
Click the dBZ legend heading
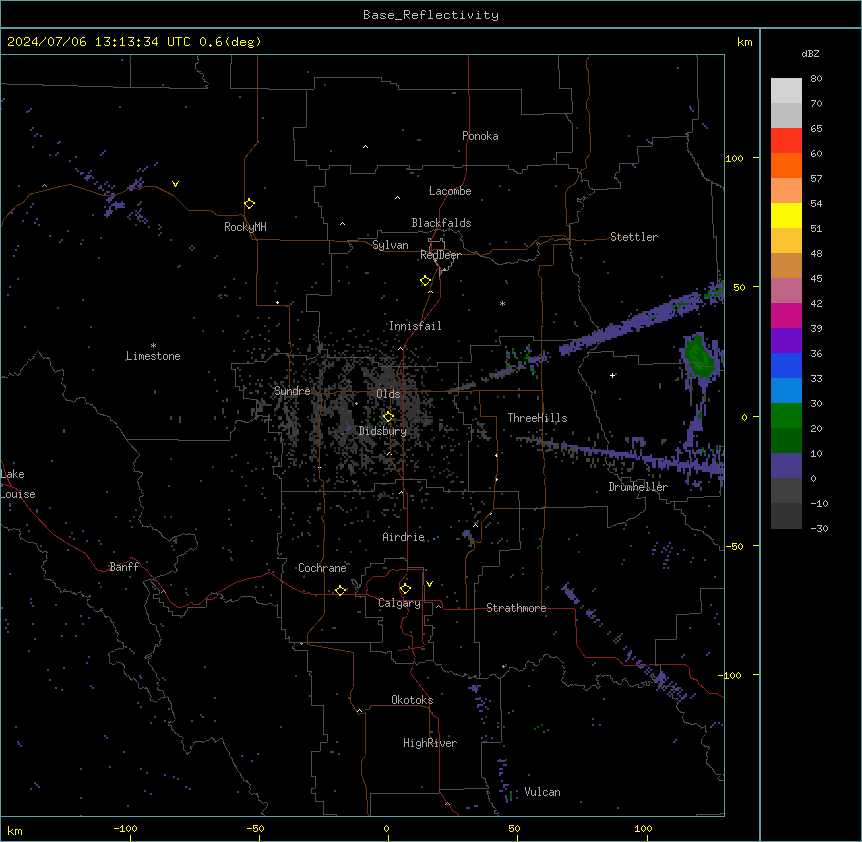click(x=810, y=53)
